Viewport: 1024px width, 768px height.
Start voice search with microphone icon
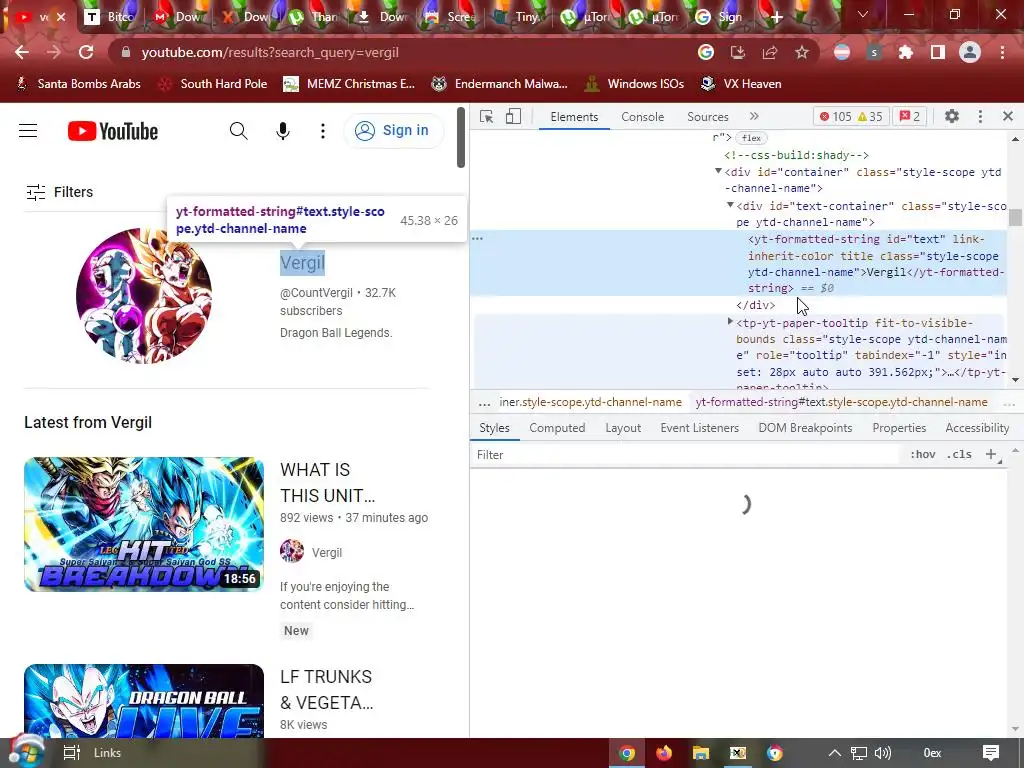coord(283,131)
